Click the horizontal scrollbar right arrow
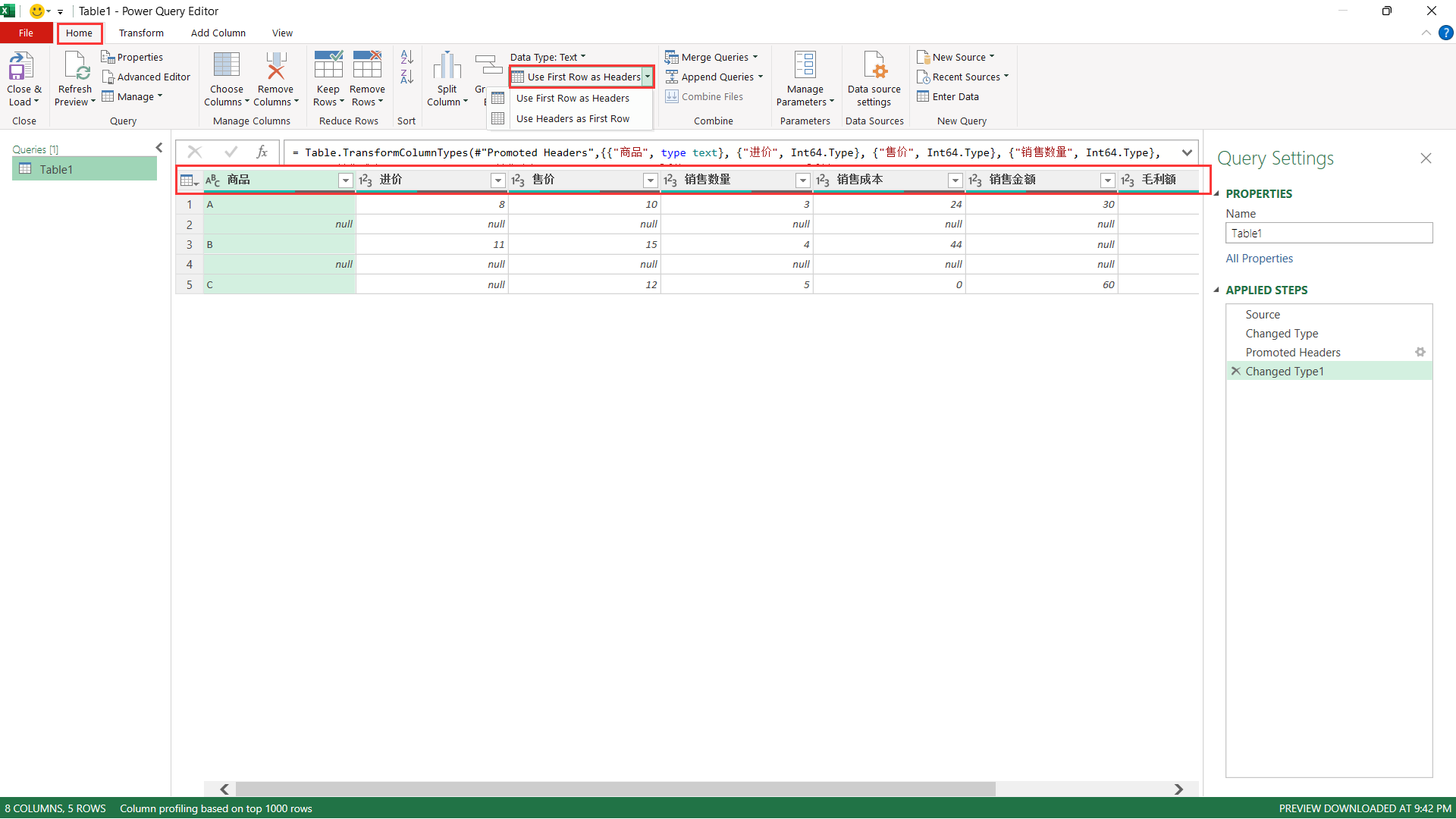 click(1178, 789)
